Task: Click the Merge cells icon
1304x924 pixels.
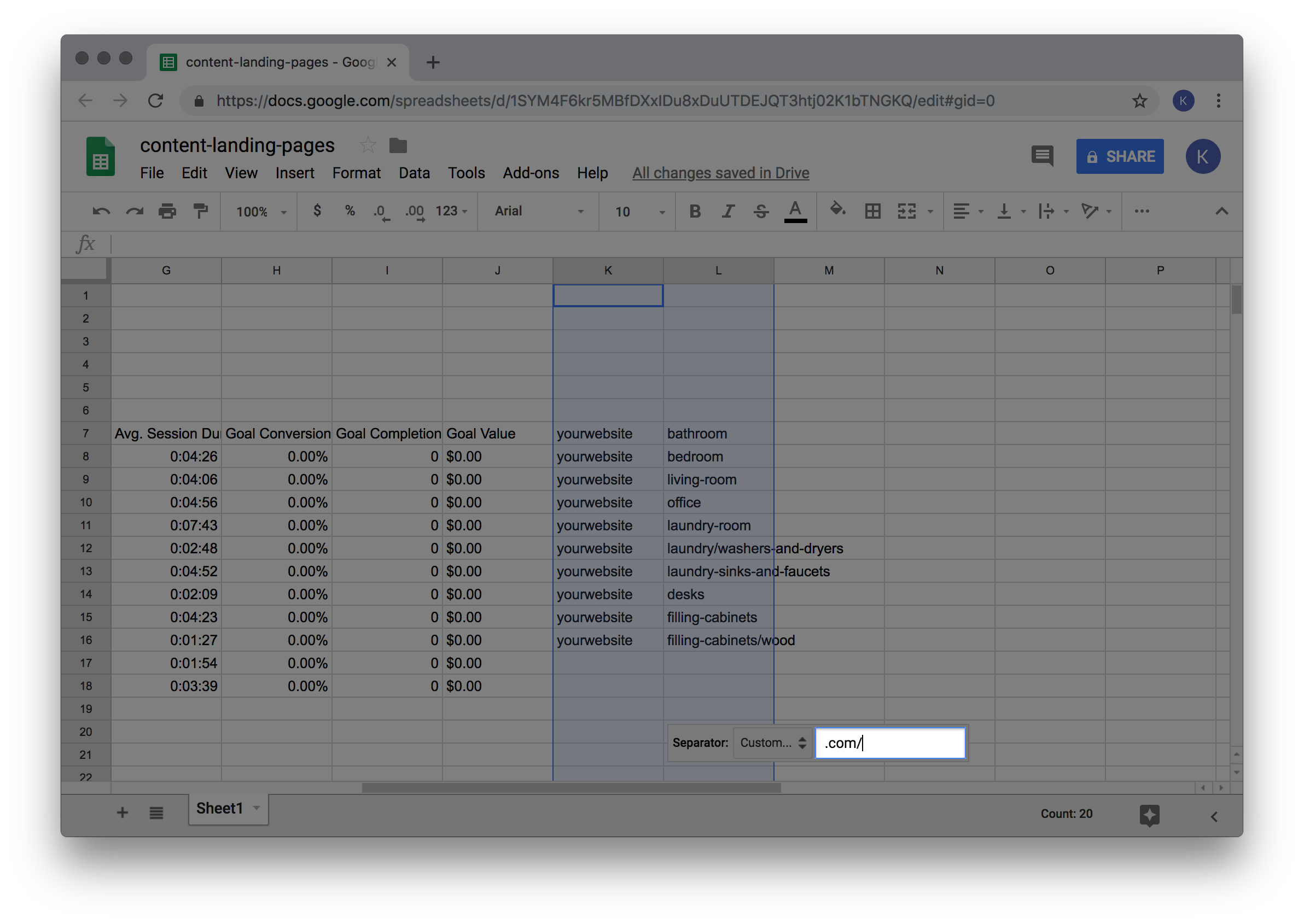Action: pyautogui.click(x=907, y=212)
